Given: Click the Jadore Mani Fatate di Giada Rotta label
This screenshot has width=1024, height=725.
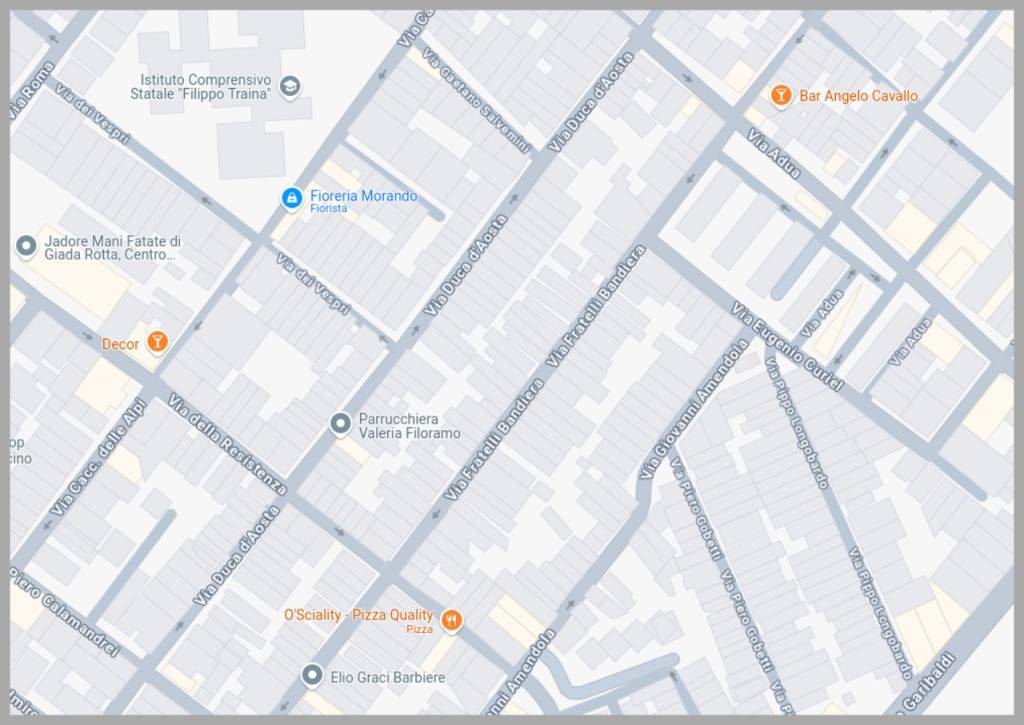Looking at the screenshot, I should coord(112,248).
